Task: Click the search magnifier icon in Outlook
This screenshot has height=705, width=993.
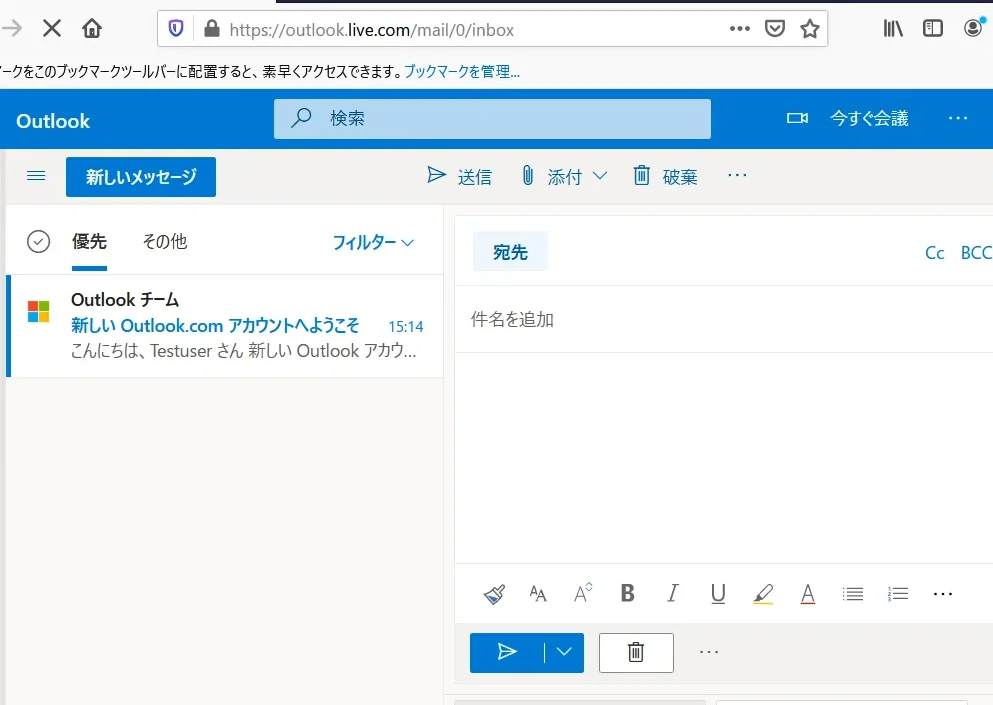Action: click(x=301, y=118)
